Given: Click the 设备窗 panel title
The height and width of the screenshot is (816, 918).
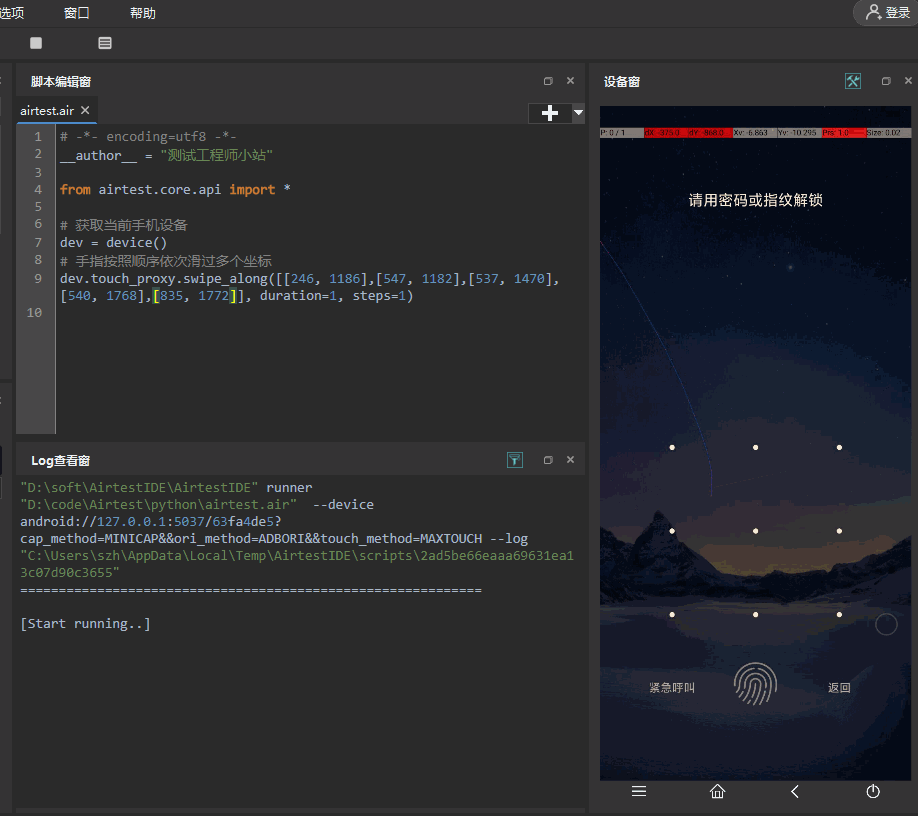Looking at the screenshot, I should tap(622, 81).
